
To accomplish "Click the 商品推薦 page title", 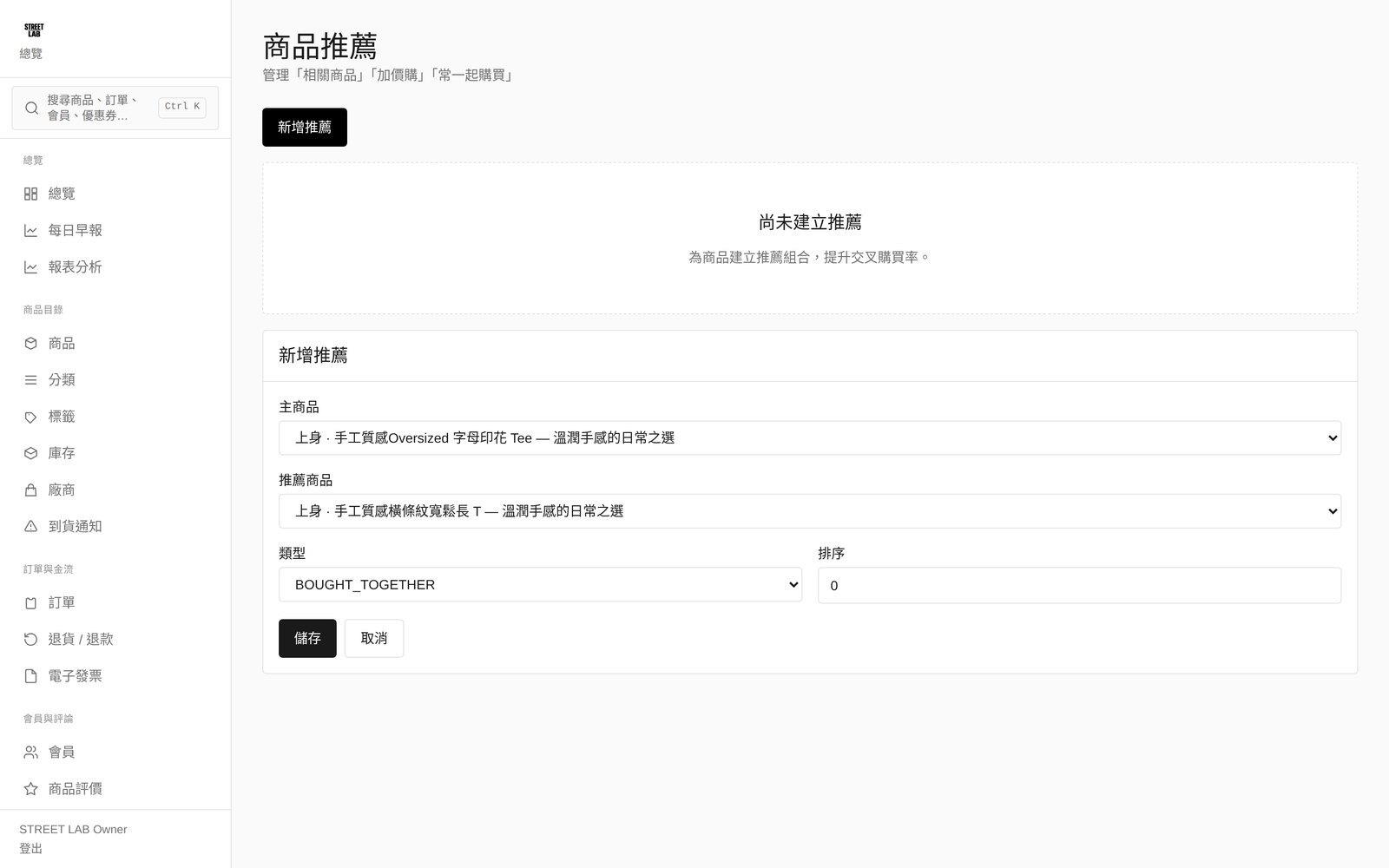I will pos(319,46).
